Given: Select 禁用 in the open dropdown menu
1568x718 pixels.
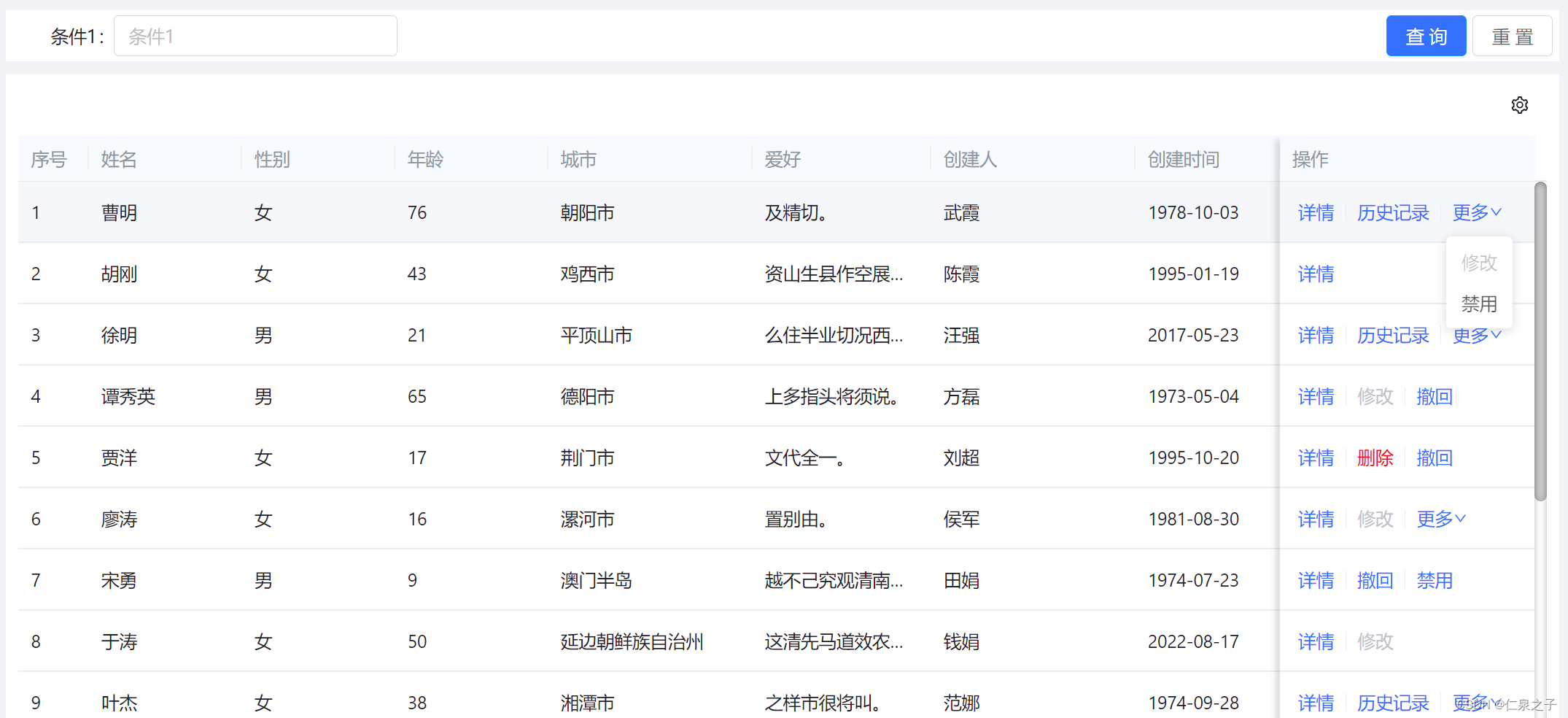Looking at the screenshot, I should pos(1479,304).
